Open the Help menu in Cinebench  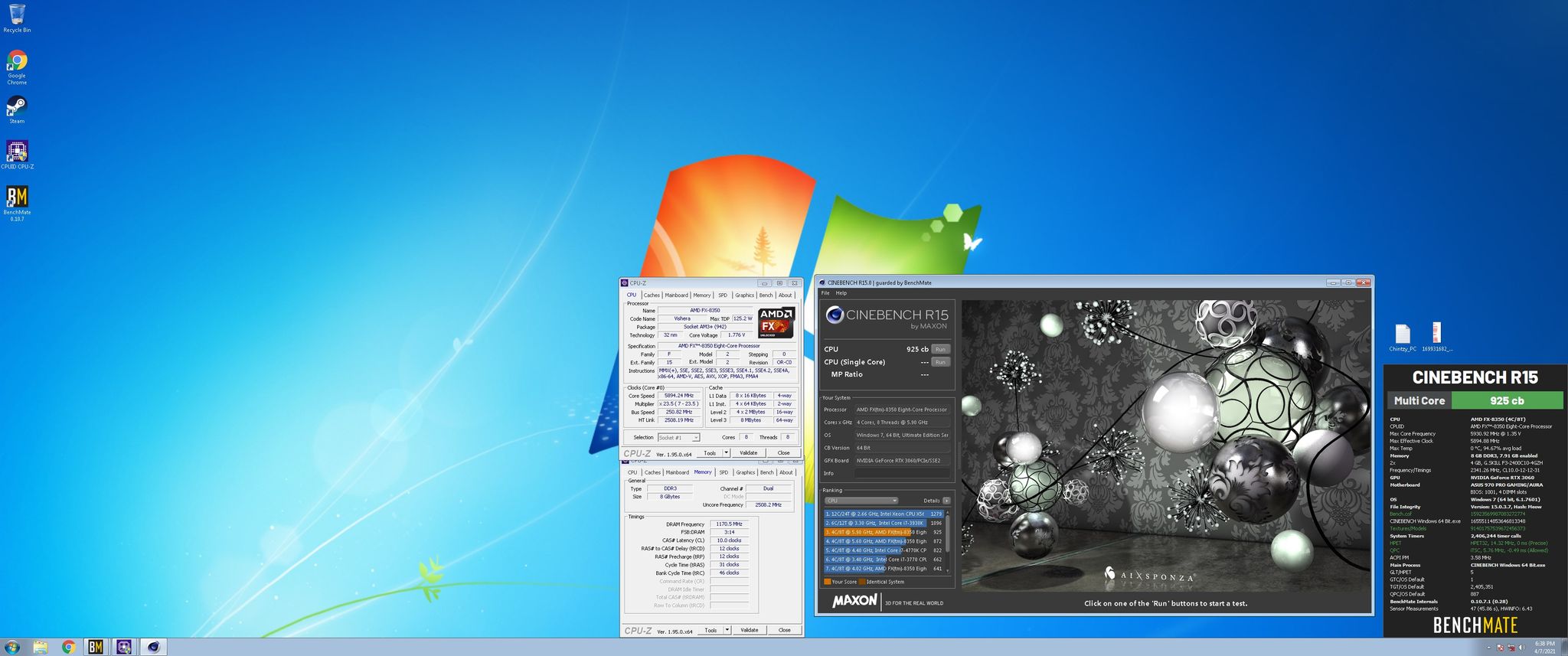841,293
